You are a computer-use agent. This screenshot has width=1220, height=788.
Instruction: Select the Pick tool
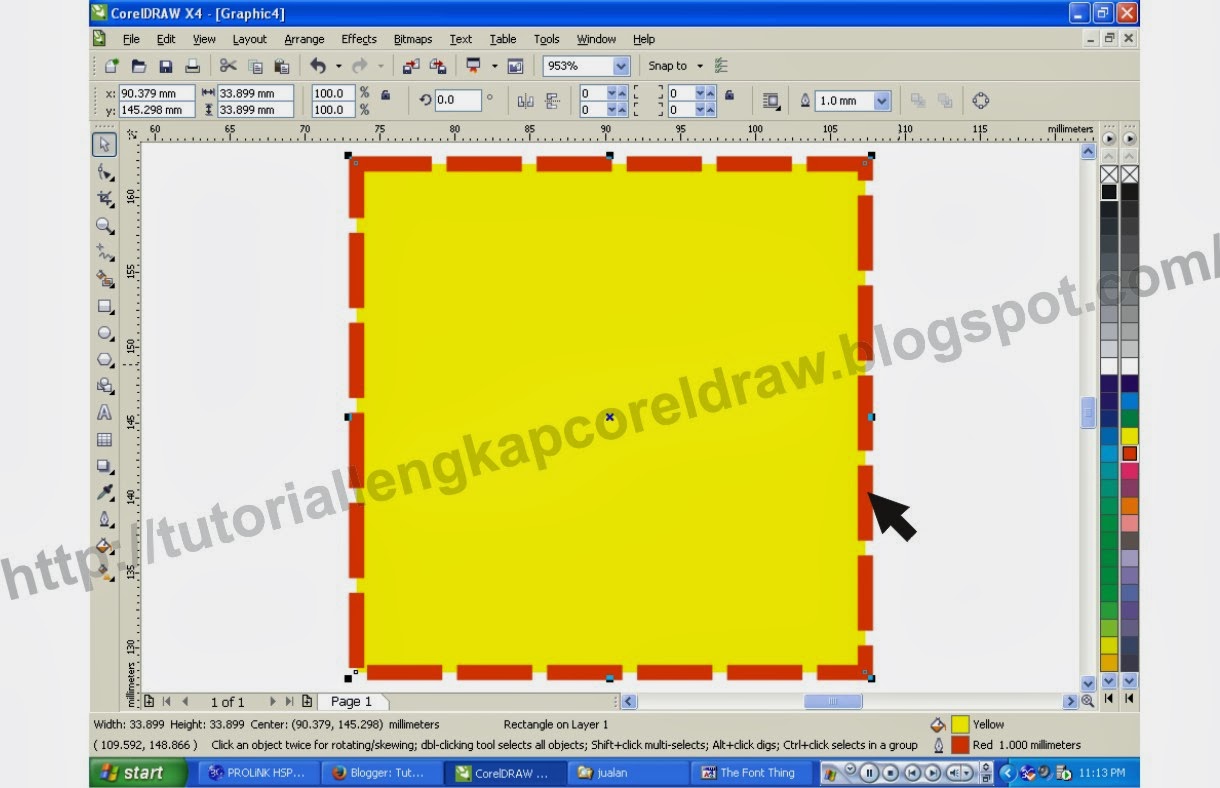click(x=105, y=143)
